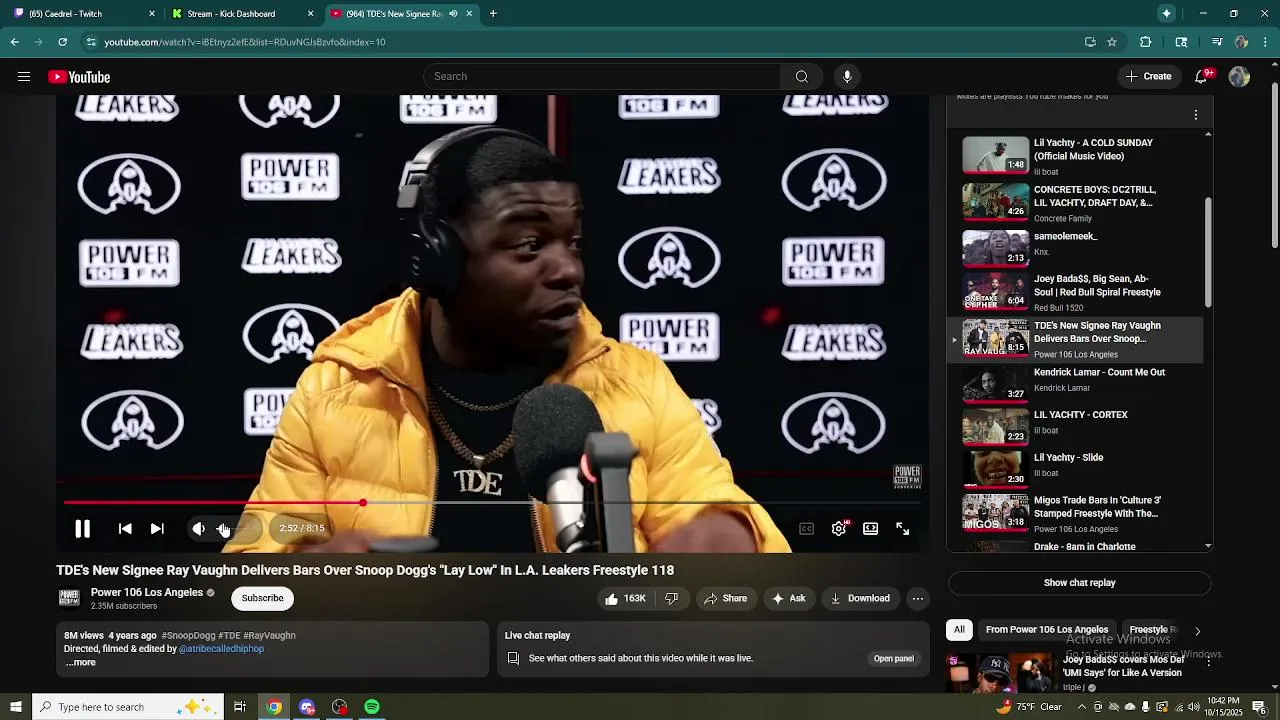The width and height of the screenshot is (1280, 720).
Task: Switch to theater mode
Action: click(x=871, y=529)
